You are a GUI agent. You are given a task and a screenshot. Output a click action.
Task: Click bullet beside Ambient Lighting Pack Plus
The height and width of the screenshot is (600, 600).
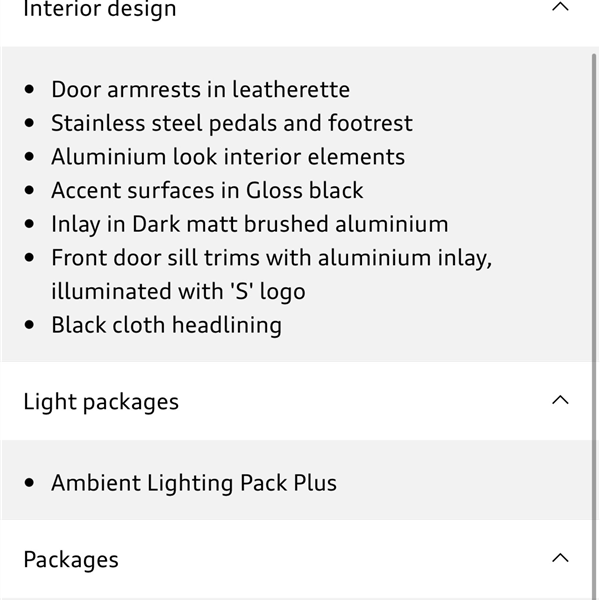(29, 483)
